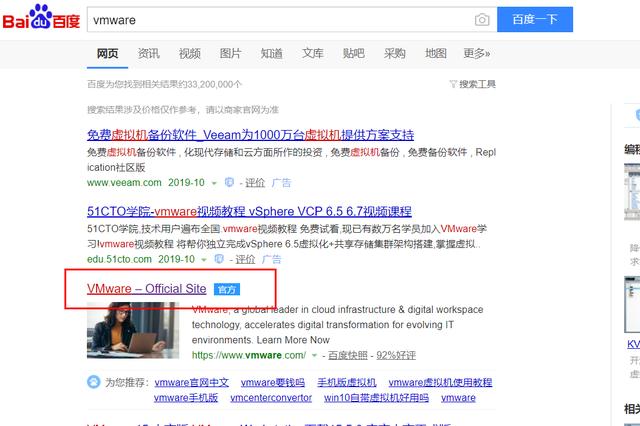Open VMware – Official Site link
The width and height of the screenshot is (640, 426).
coord(147,288)
